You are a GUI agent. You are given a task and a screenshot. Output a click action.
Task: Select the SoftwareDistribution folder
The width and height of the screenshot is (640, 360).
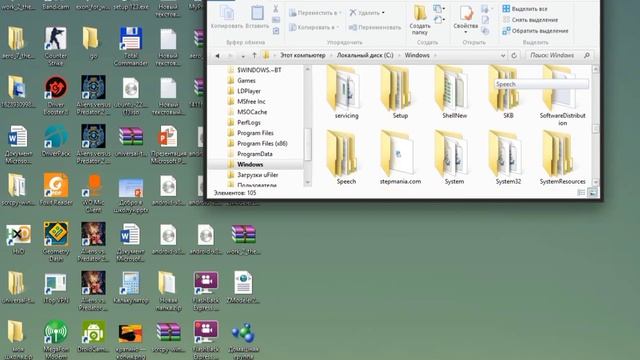point(562,96)
